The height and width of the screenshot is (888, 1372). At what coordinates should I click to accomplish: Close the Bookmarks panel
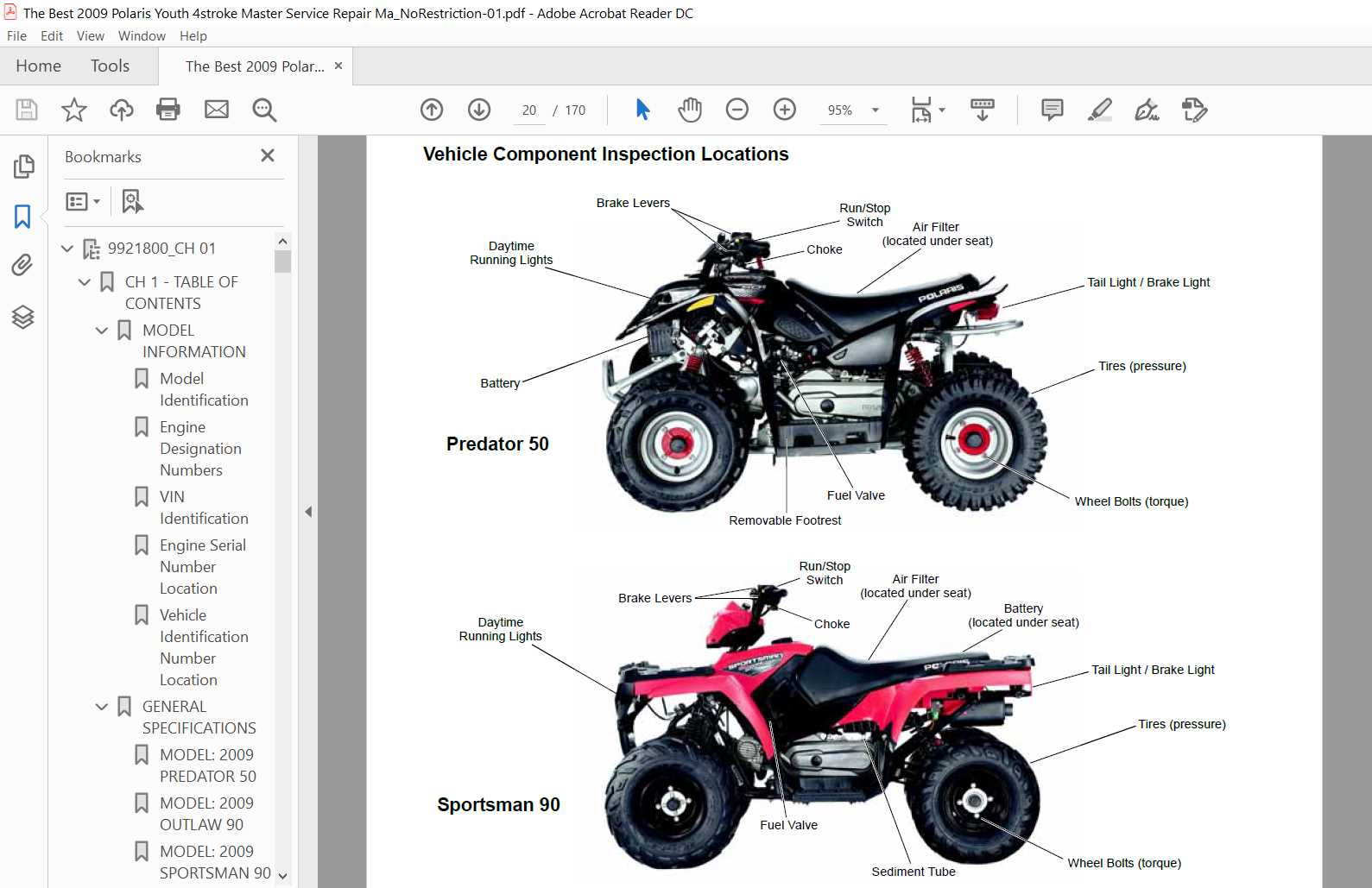tap(268, 155)
